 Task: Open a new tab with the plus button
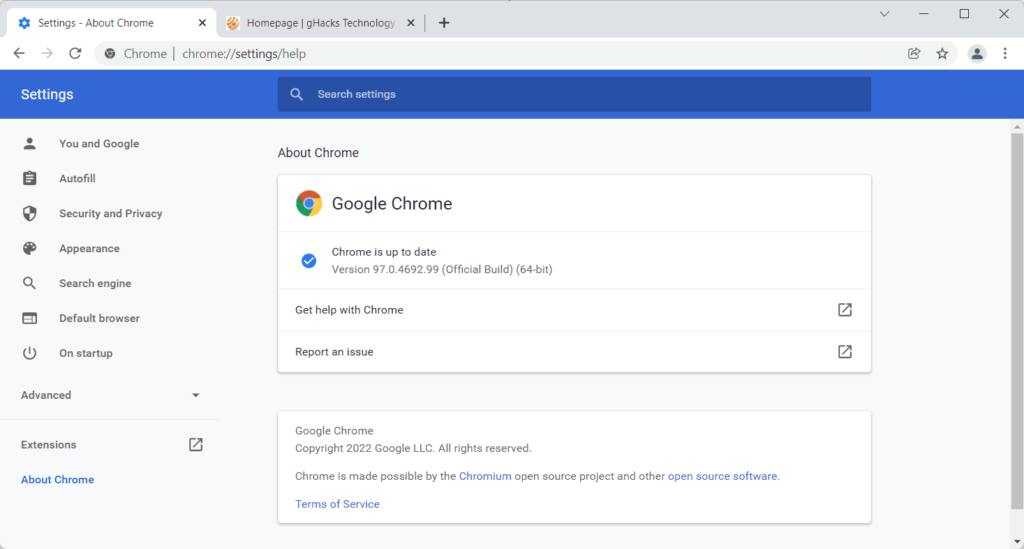tap(444, 23)
